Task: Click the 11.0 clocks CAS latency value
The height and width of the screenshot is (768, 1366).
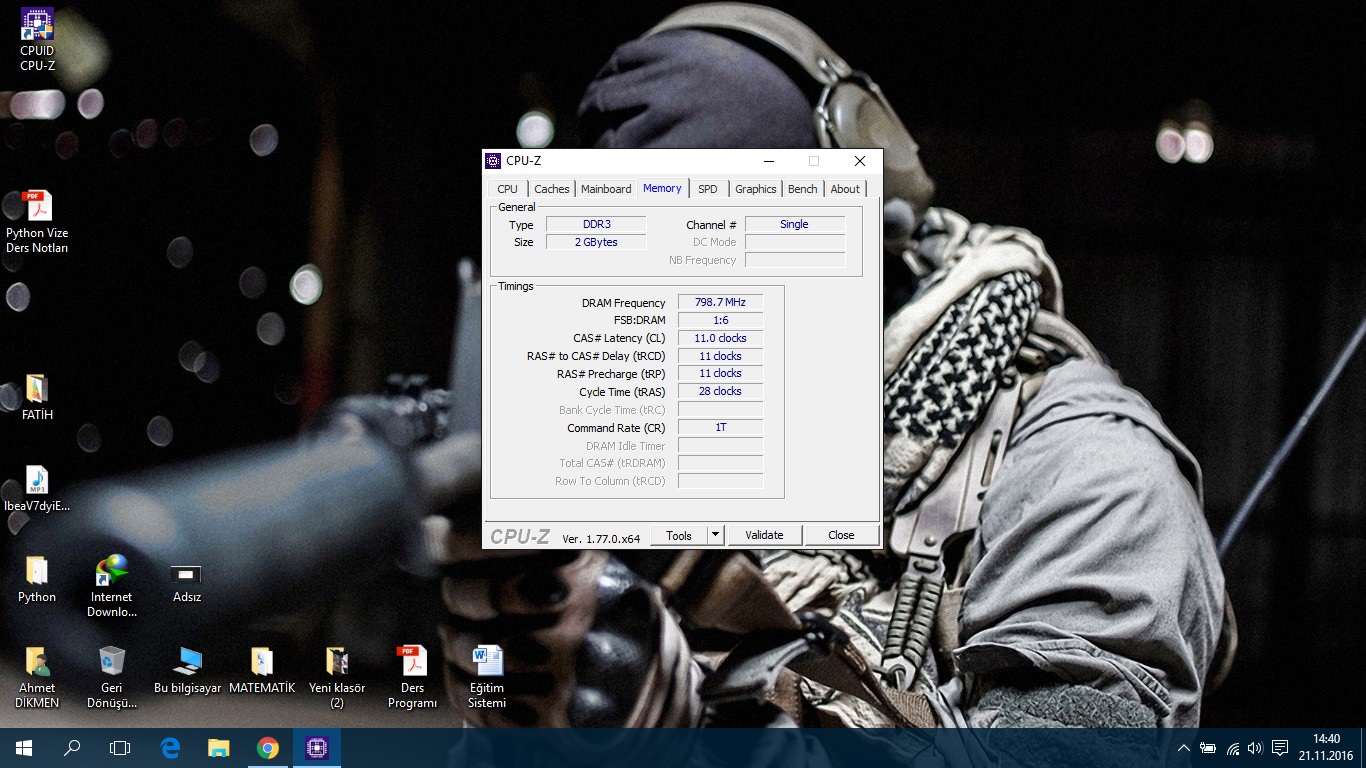Action: [720, 338]
